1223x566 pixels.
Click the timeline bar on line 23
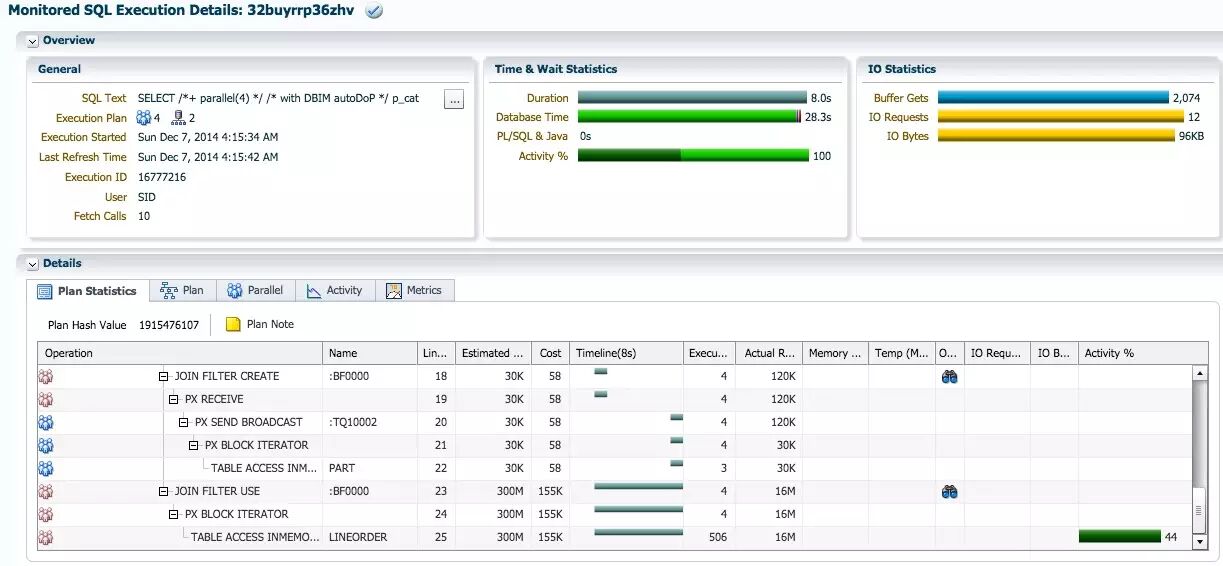(638, 487)
